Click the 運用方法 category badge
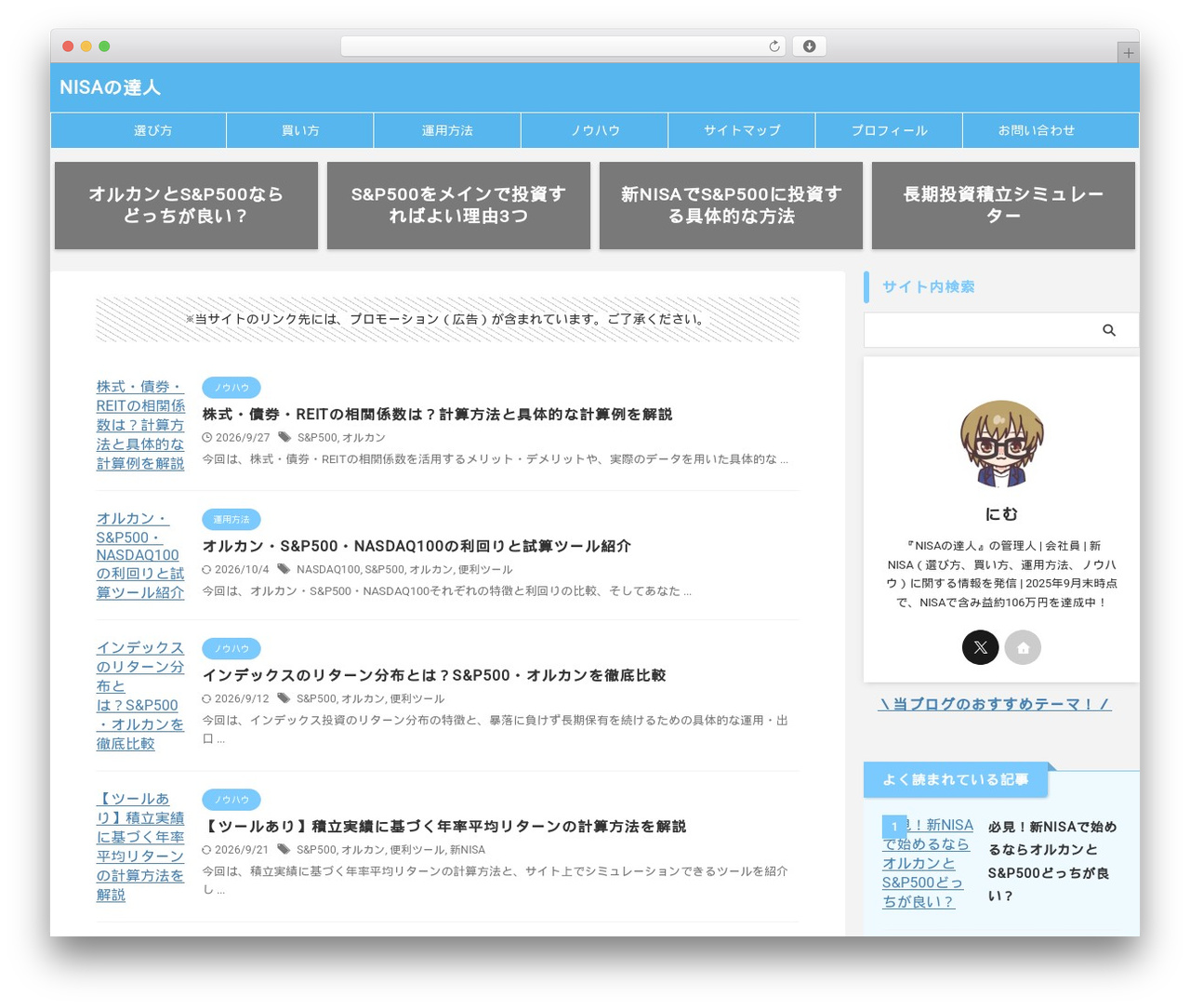The width and height of the screenshot is (1190, 1008). (x=231, y=520)
